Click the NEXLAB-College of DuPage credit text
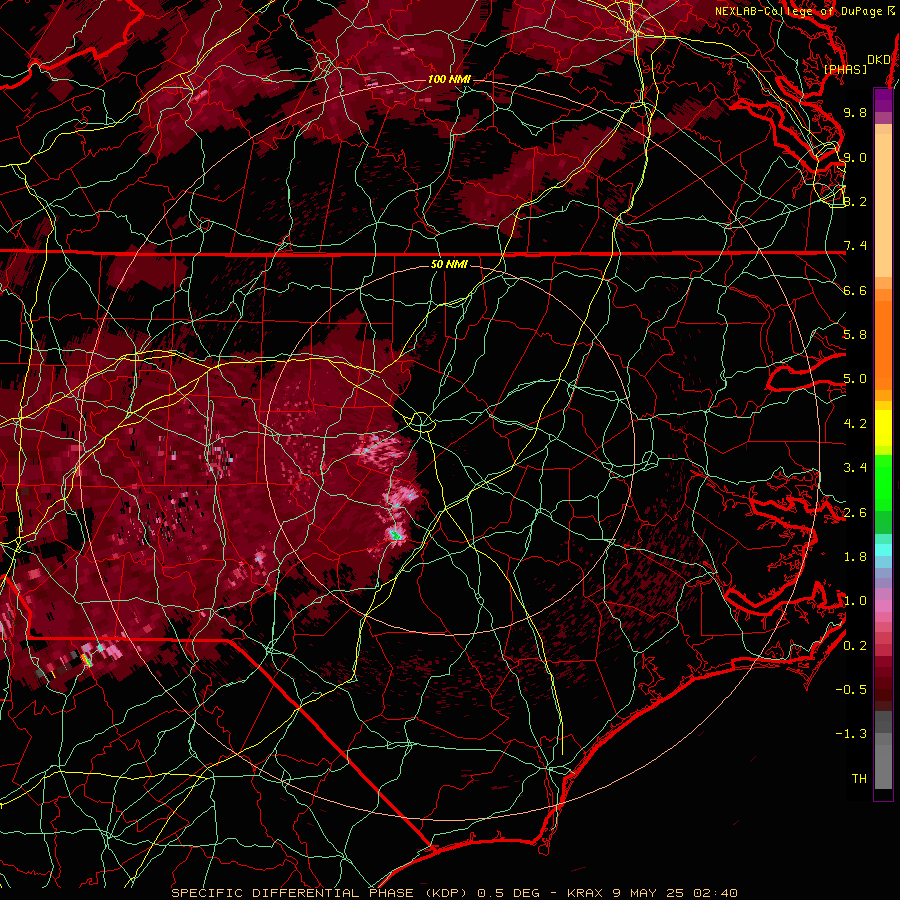Screen dimensions: 900x900 coord(798,11)
